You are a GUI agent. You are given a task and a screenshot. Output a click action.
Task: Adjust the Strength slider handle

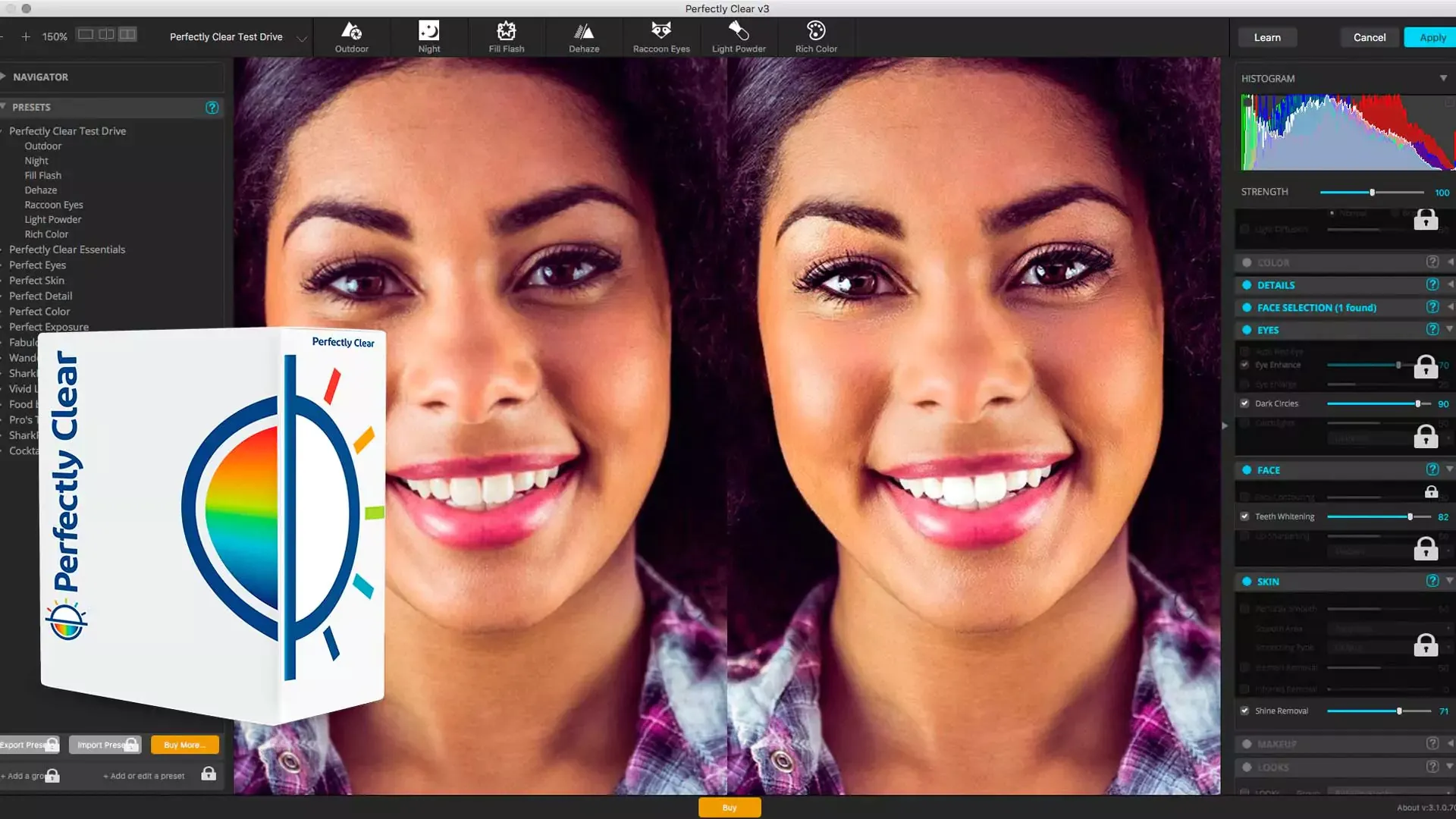[x=1372, y=193]
